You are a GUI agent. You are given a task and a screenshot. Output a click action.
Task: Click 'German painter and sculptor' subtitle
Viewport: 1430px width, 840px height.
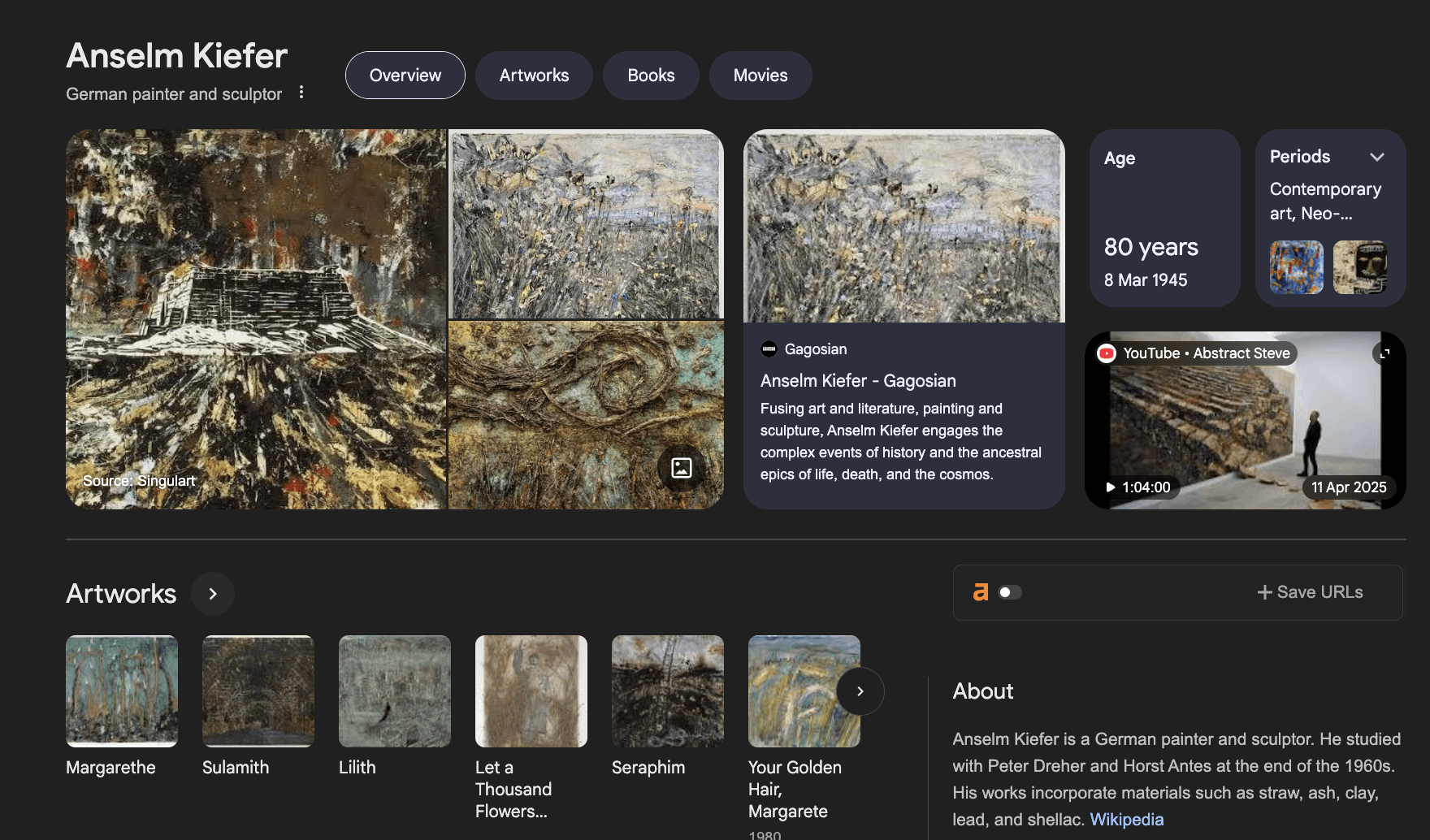[174, 94]
